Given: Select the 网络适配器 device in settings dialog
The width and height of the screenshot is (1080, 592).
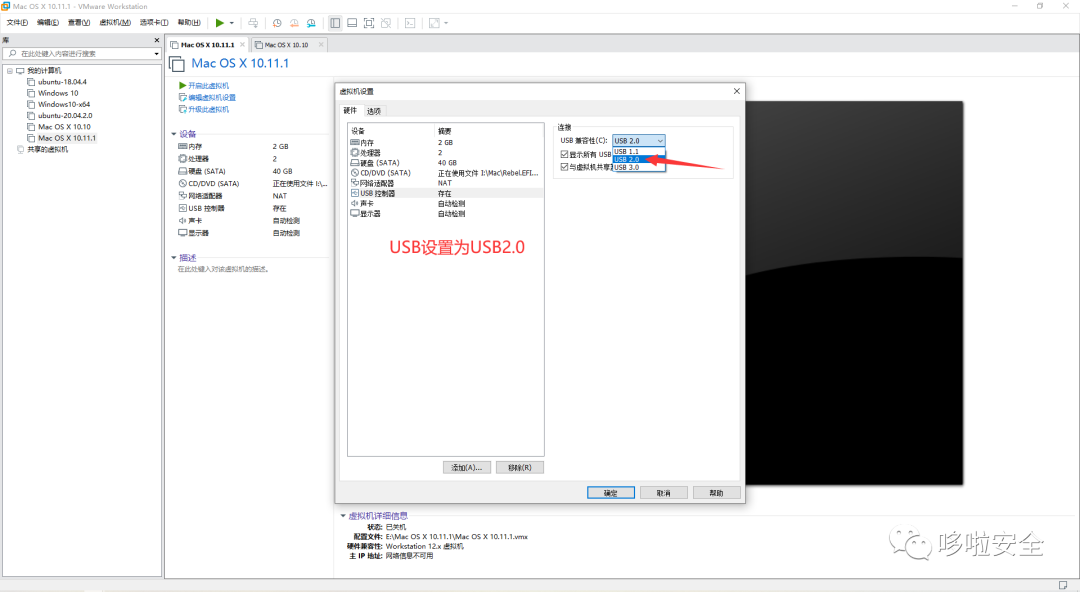Looking at the screenshot, I should [445, 183].
